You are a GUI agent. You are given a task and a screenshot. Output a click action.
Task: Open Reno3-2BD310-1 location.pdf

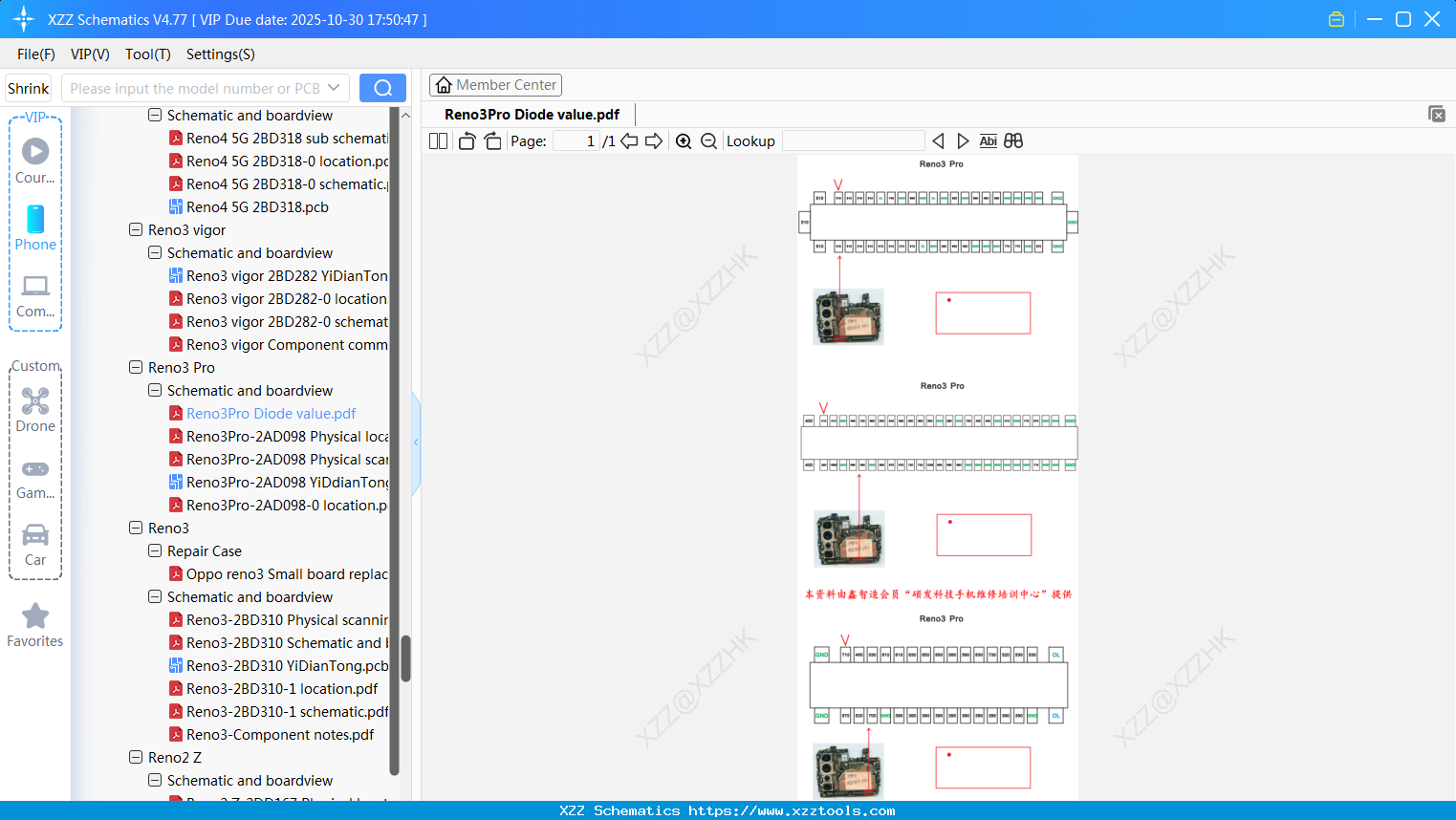coord(273,688)
